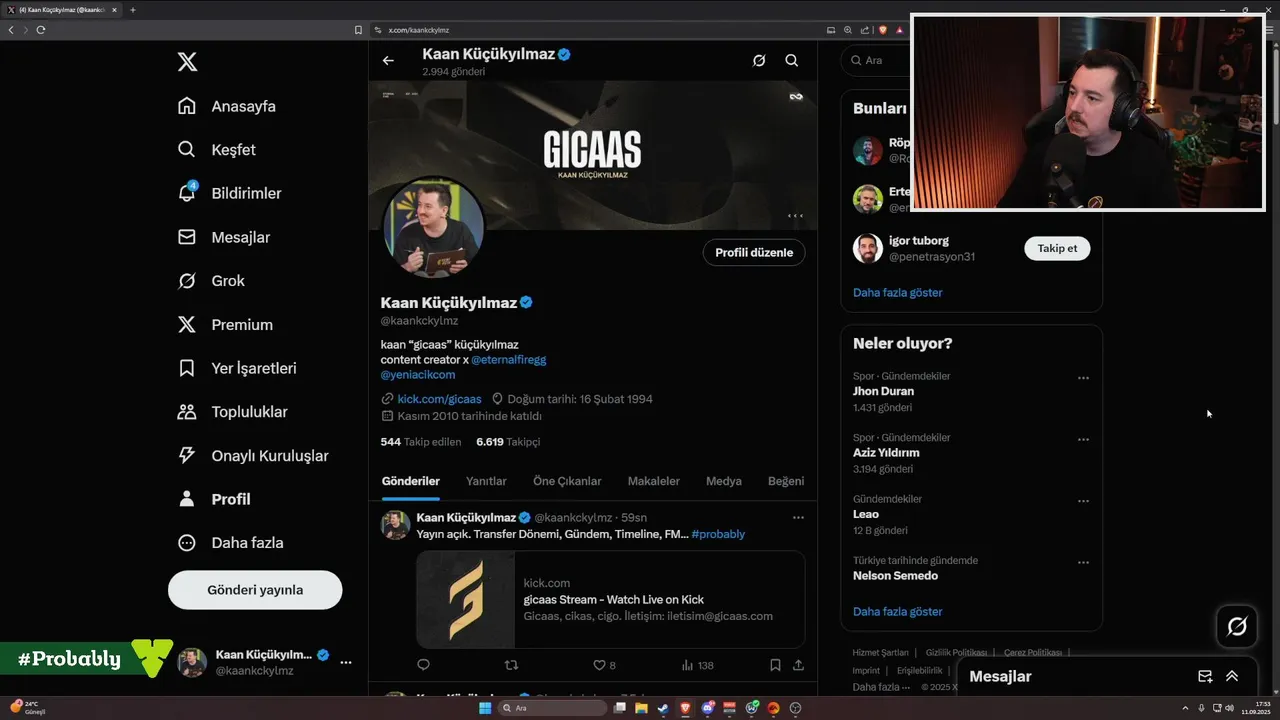Reload the page in the browser
Viewport: 1280px width, 720px height.
tap(41, 30)
